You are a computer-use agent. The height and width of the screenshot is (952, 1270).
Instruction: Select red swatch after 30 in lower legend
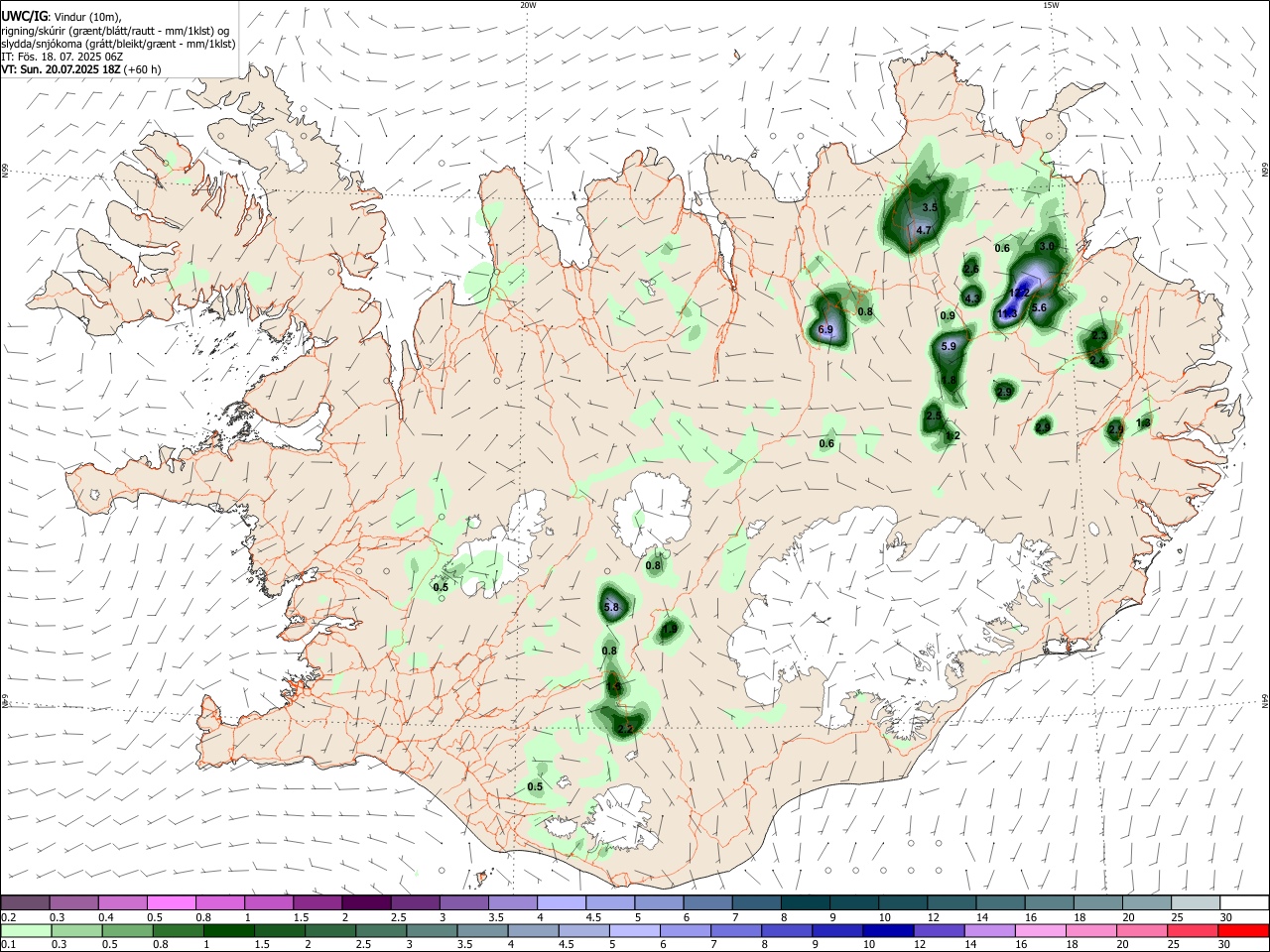coord(1242,930)
